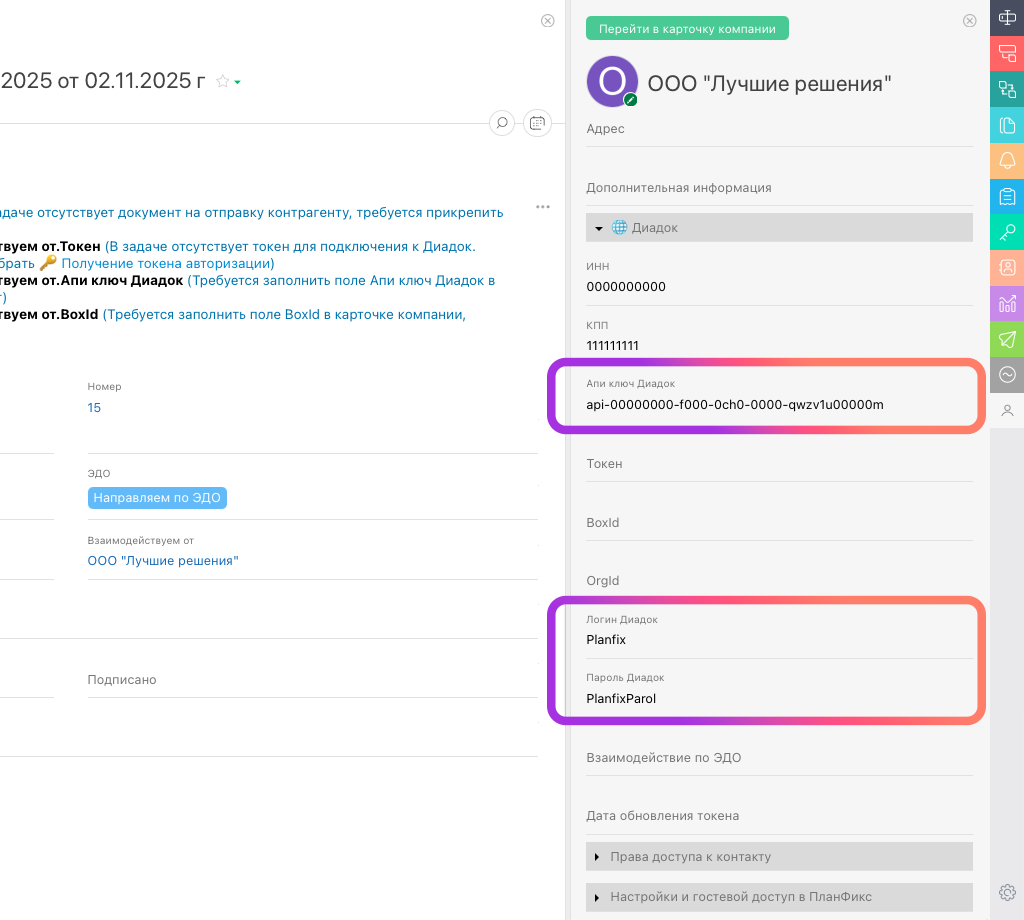1024x920 pixels.
Task: Open the bell notifications icon in sidebar
Action: 1007,160
